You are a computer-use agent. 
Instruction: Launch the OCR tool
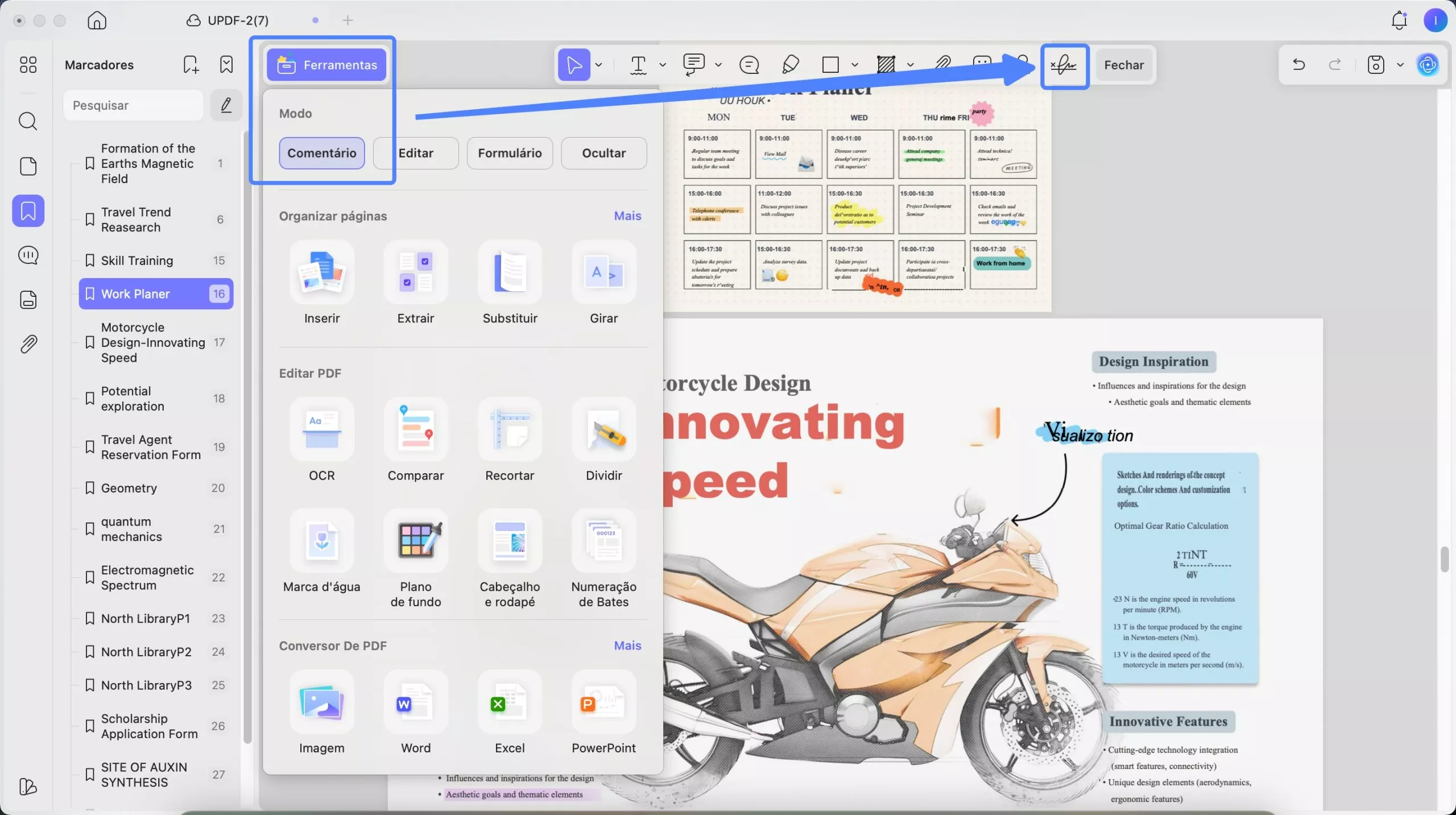(x=322, y=440)
